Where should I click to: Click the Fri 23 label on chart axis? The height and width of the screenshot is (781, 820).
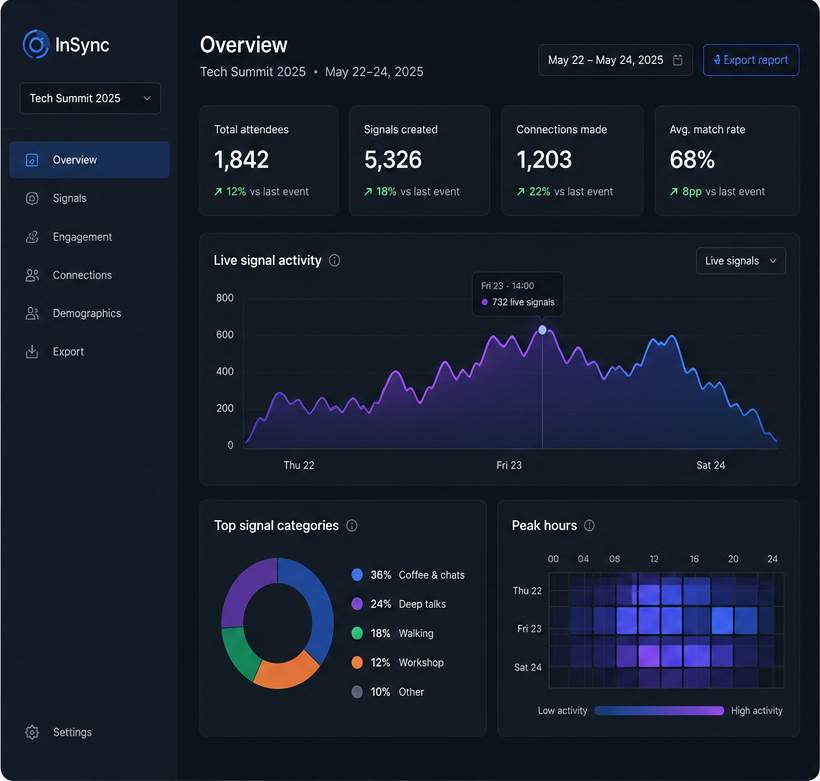pos(509,466)
